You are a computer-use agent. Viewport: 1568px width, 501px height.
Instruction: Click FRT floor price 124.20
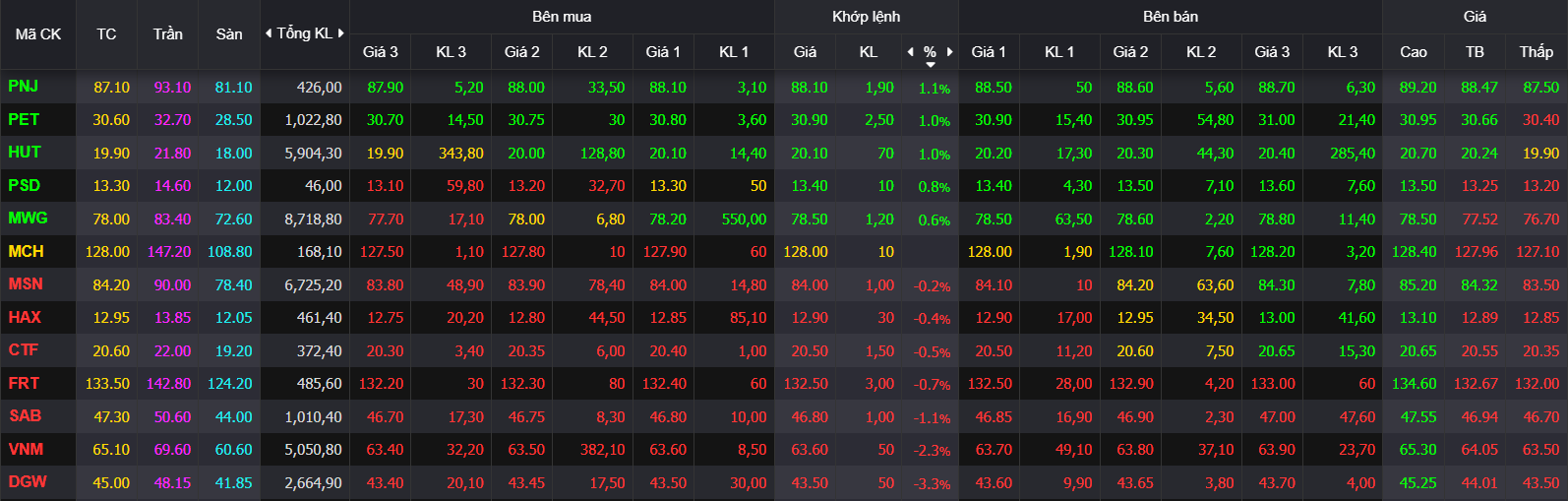pos(230,384)
